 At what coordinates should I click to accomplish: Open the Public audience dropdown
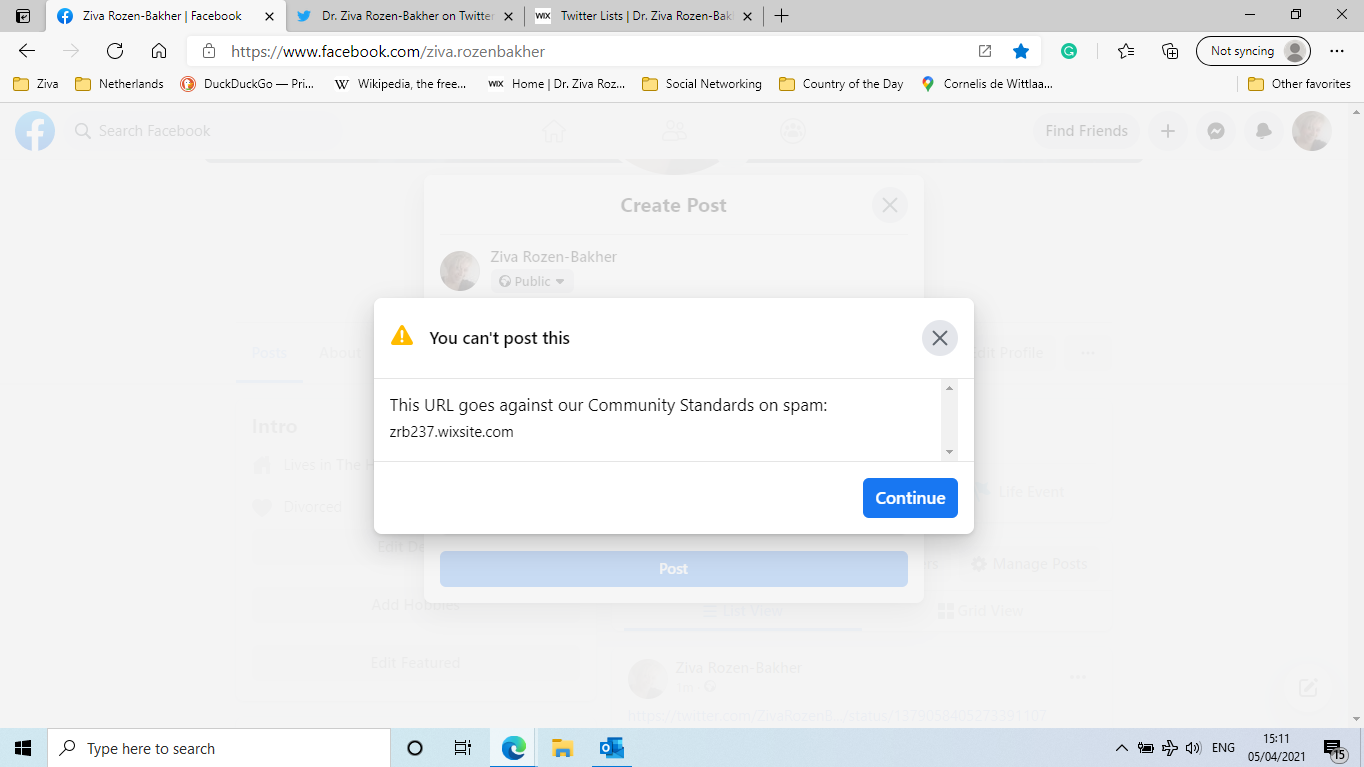point(532,282)
